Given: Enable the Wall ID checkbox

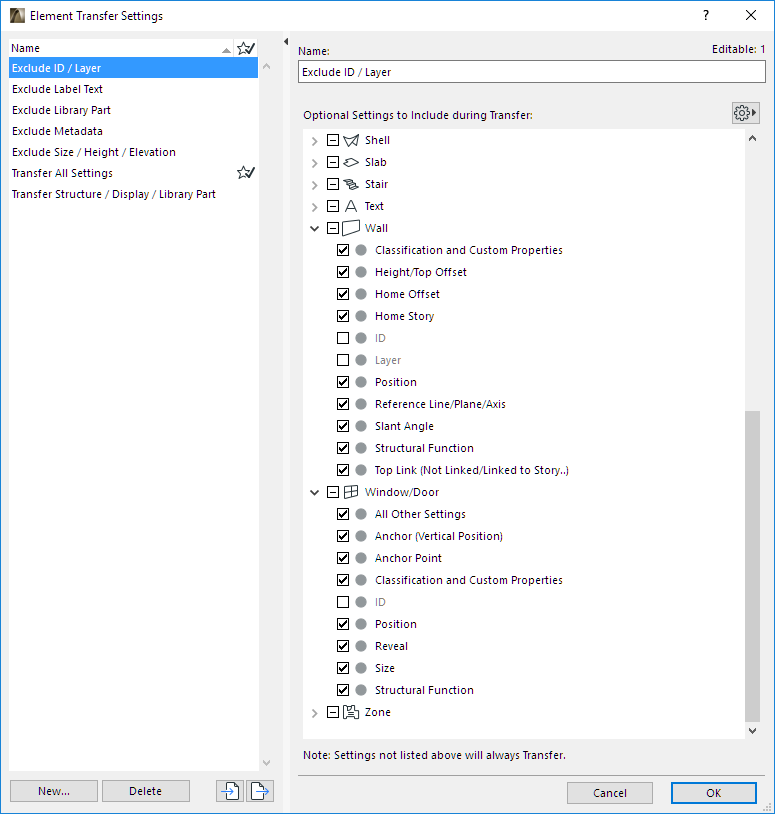Looking at the screenshot, I should [x=343, y=338].
